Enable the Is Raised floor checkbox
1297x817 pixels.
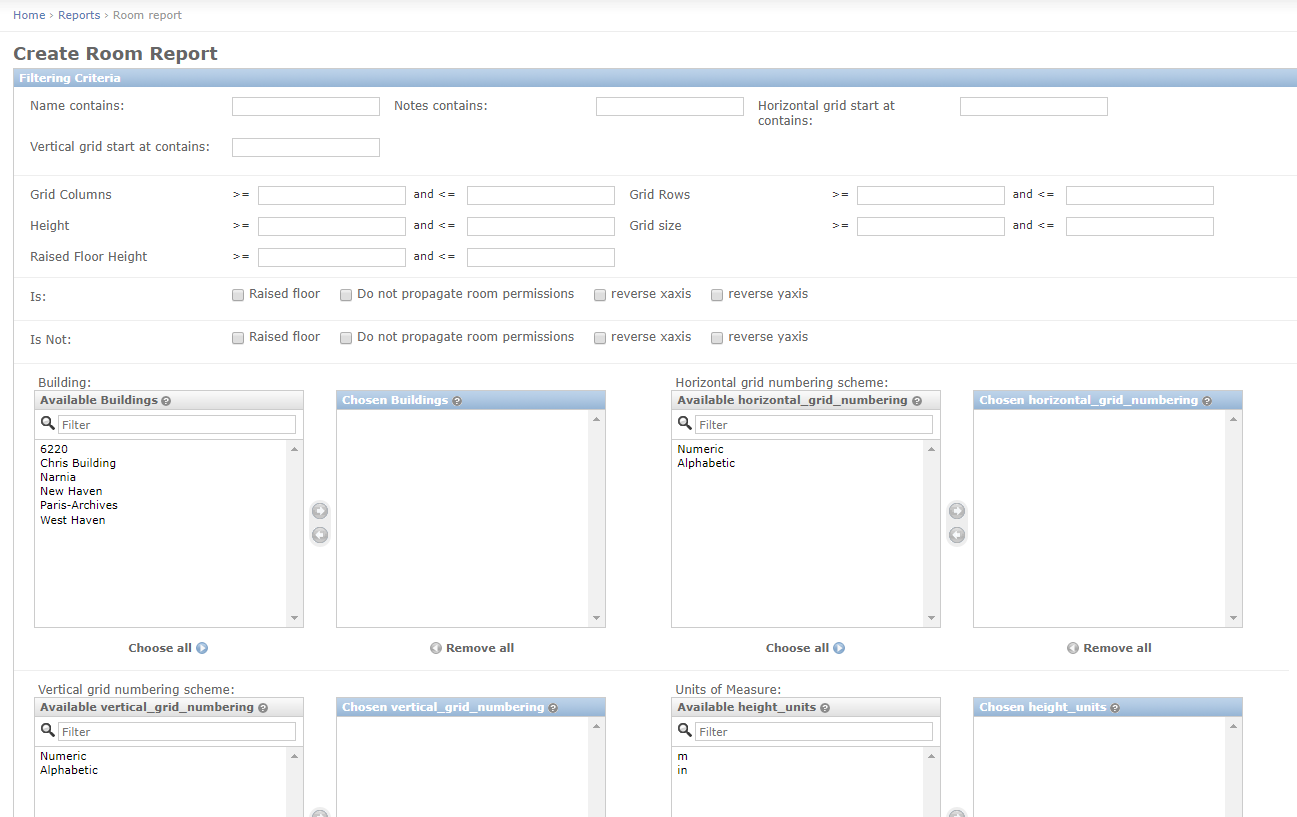[x=238, y=295]
